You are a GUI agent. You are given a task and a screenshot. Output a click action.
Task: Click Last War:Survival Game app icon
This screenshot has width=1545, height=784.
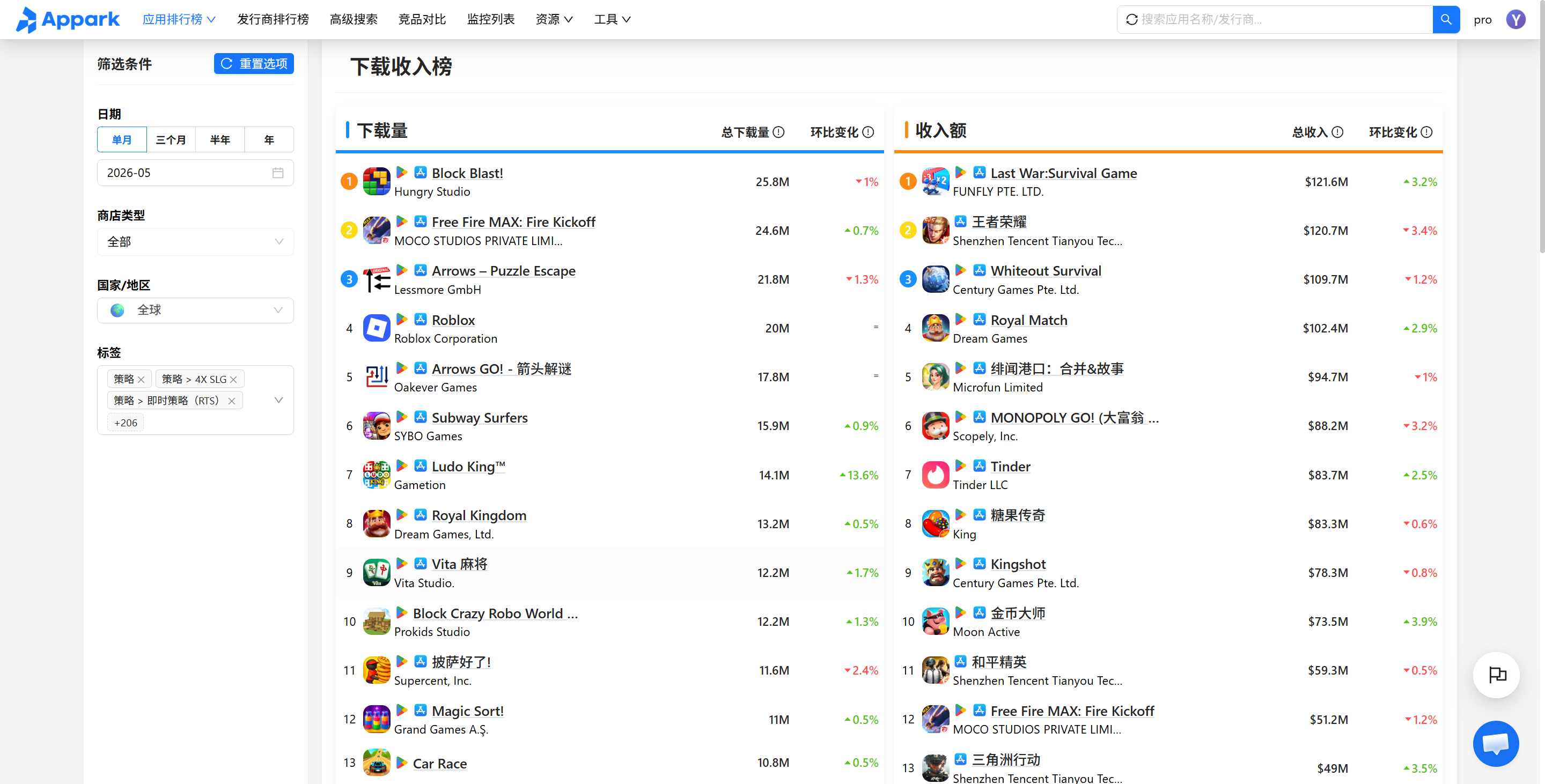pyautogui.click(x=936, y=181)
